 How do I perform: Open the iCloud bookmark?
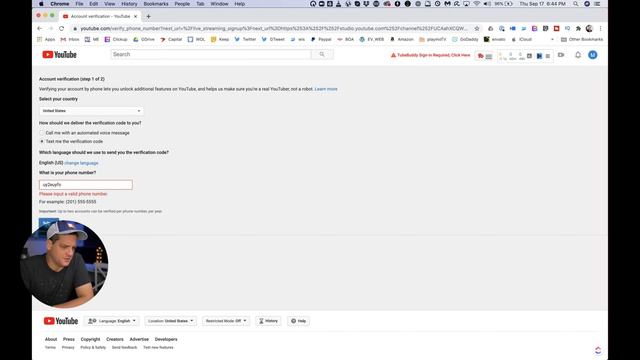click(x=521, y=40)
